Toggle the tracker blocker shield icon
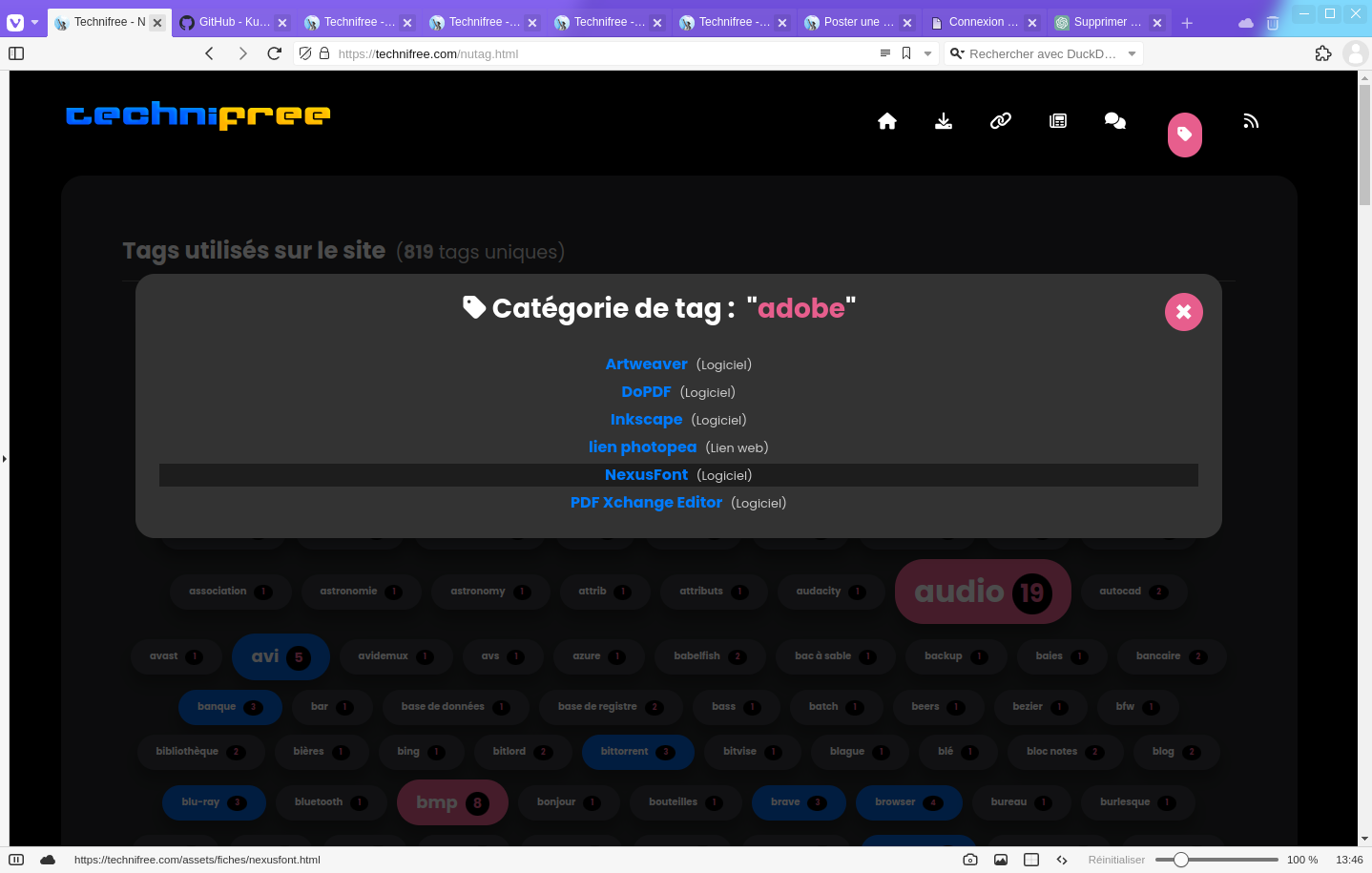This screenshot has height=873, width=1372. [305, 53]
